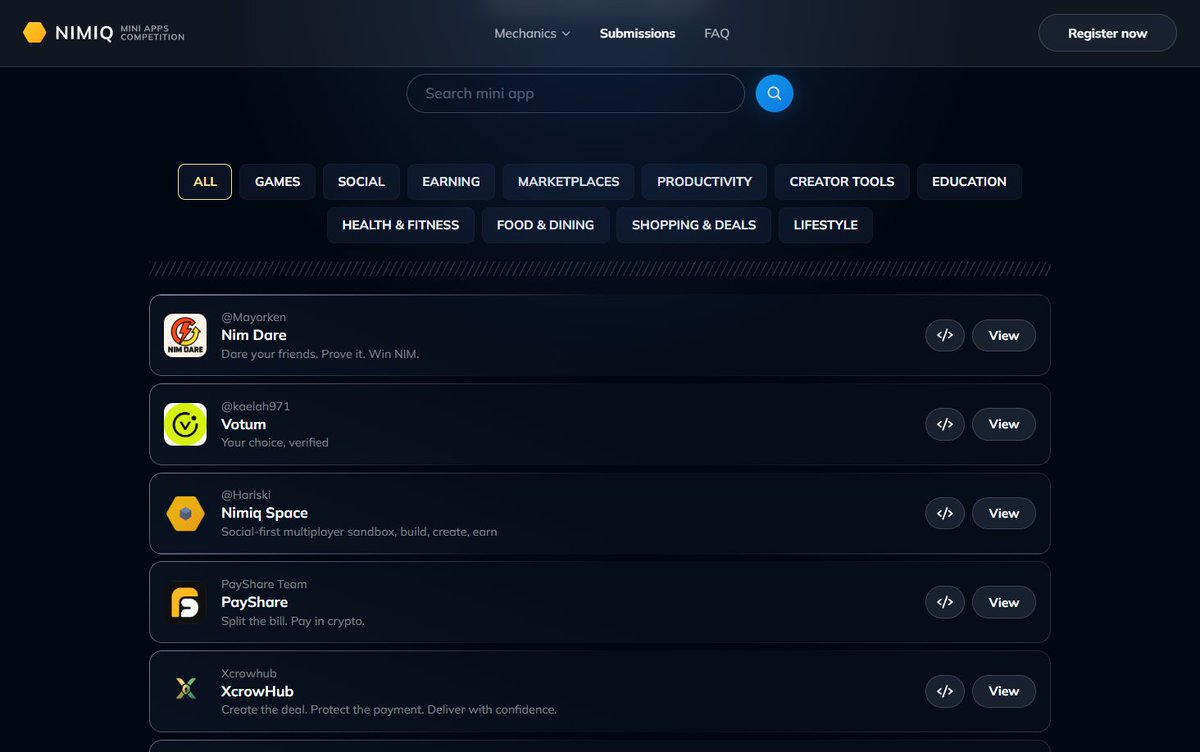Click the Votum green app icon
This screenshot has height=752, width=1200.
[x=185, y=424]
